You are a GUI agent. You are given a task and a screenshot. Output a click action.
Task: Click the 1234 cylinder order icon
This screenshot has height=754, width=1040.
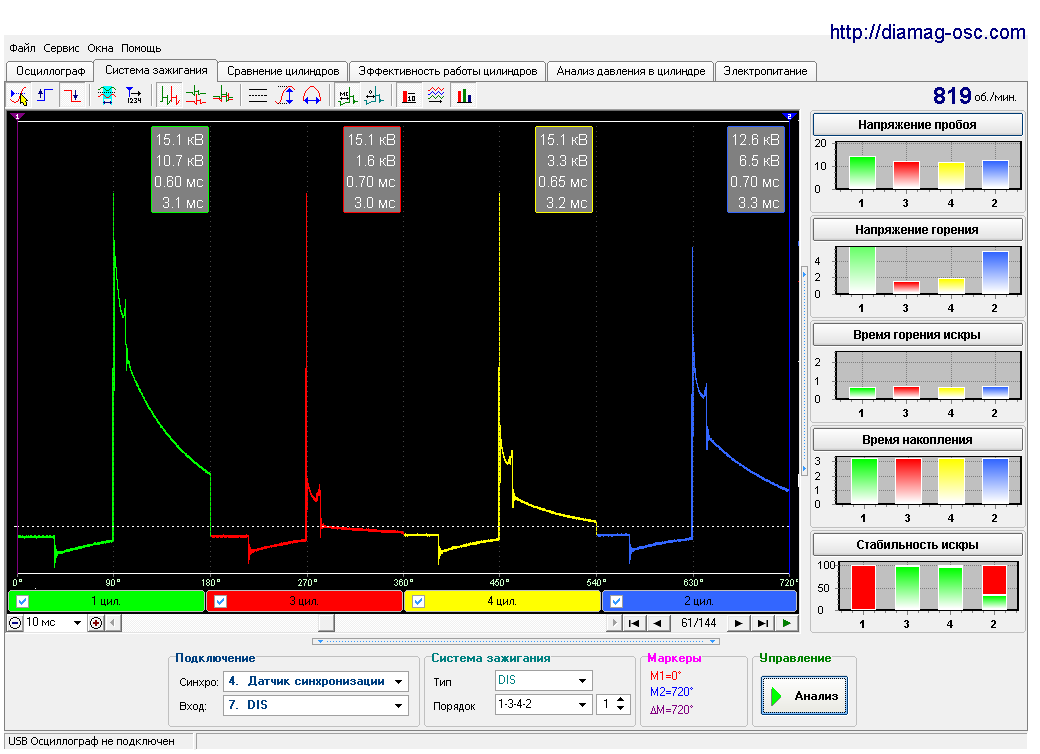coord(133,96)
